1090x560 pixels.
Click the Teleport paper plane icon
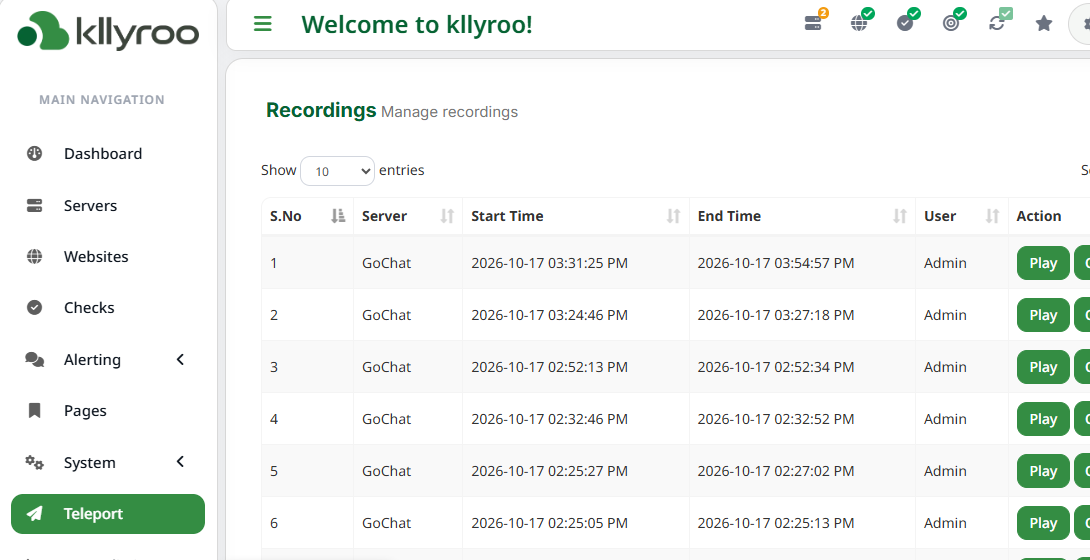pyautogui.click(x=34, y=514)
